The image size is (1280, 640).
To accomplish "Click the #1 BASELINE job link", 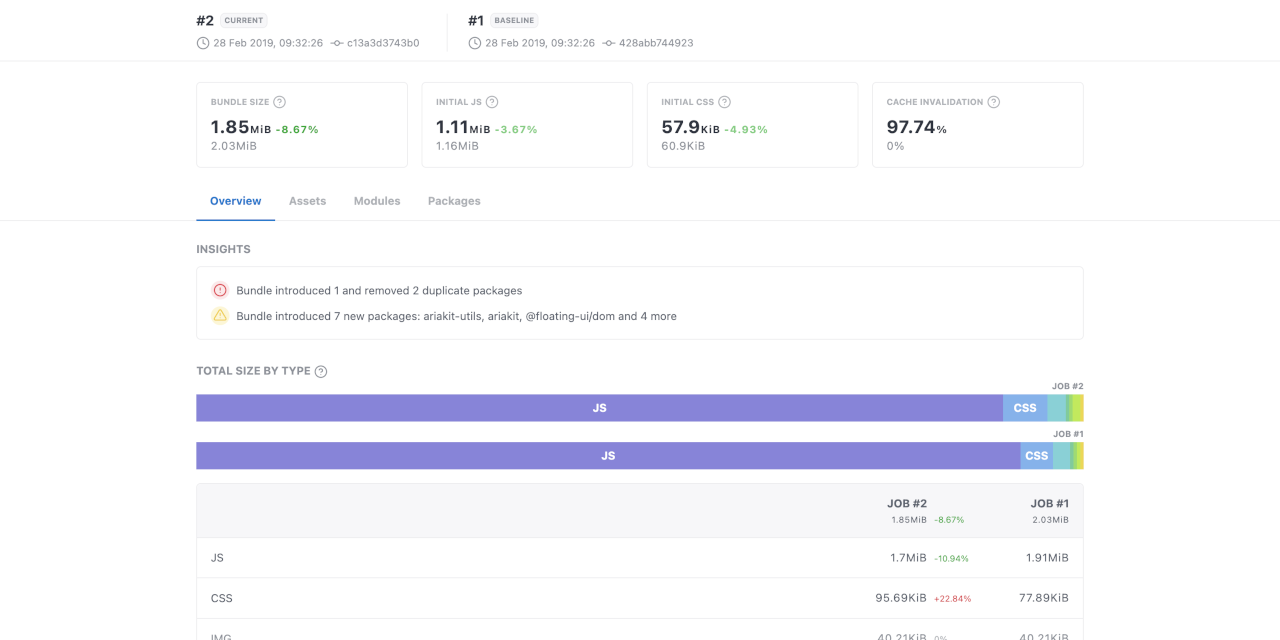I will pos(474,20).
